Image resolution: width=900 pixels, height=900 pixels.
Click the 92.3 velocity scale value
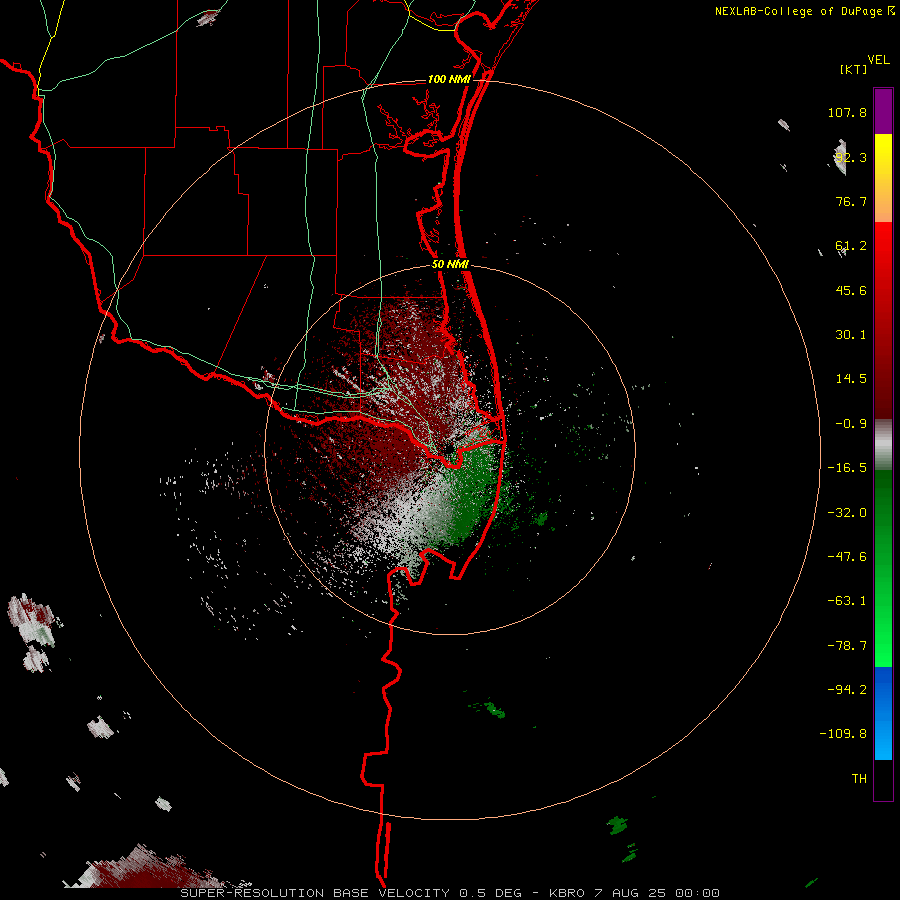coord(851,157)
